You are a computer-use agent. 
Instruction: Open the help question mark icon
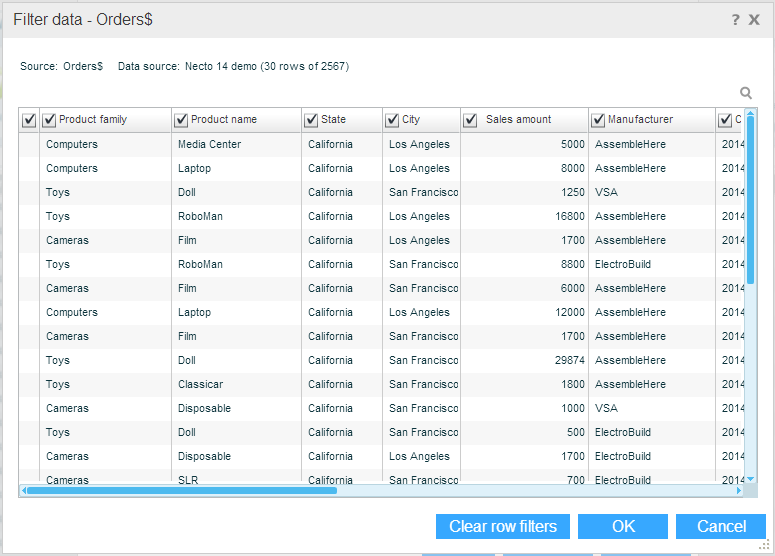pos(735,20)
